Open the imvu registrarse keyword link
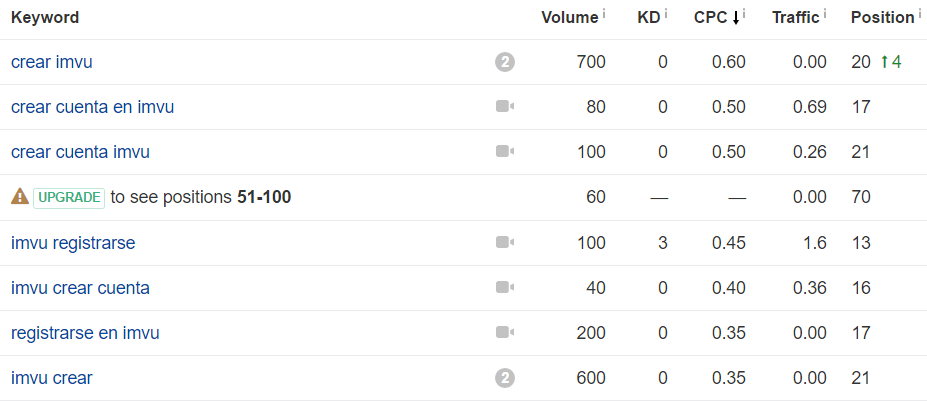927x401 pixels. point(73,242)
